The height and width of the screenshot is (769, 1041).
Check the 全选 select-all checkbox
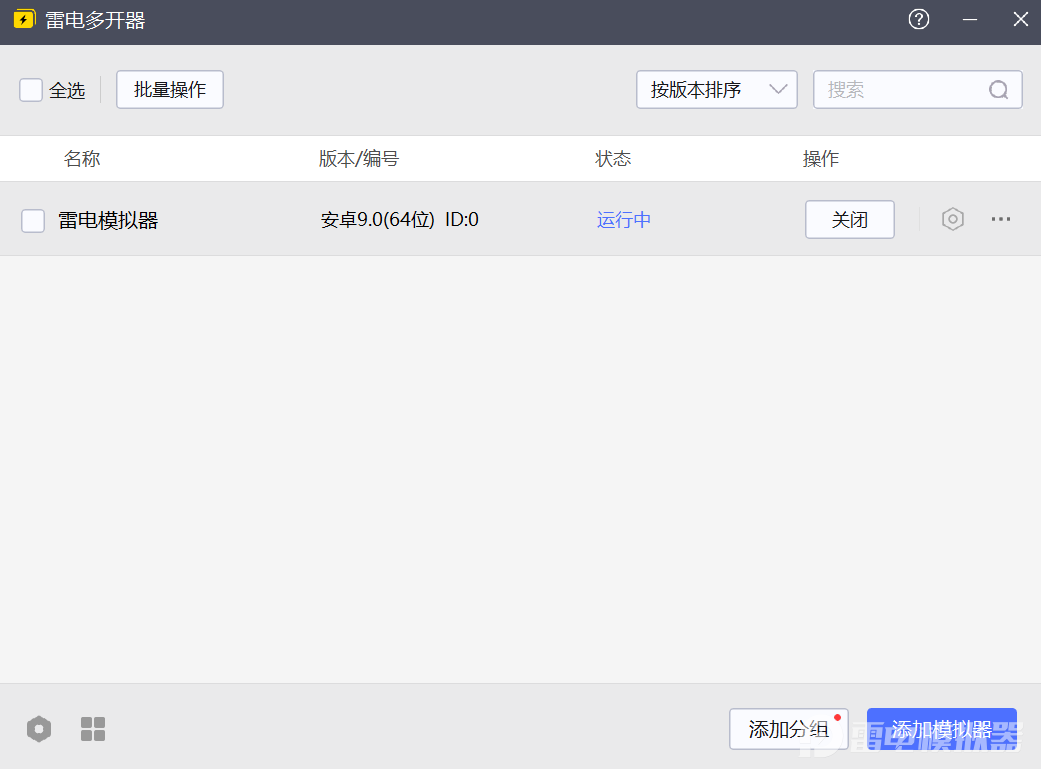30,89
